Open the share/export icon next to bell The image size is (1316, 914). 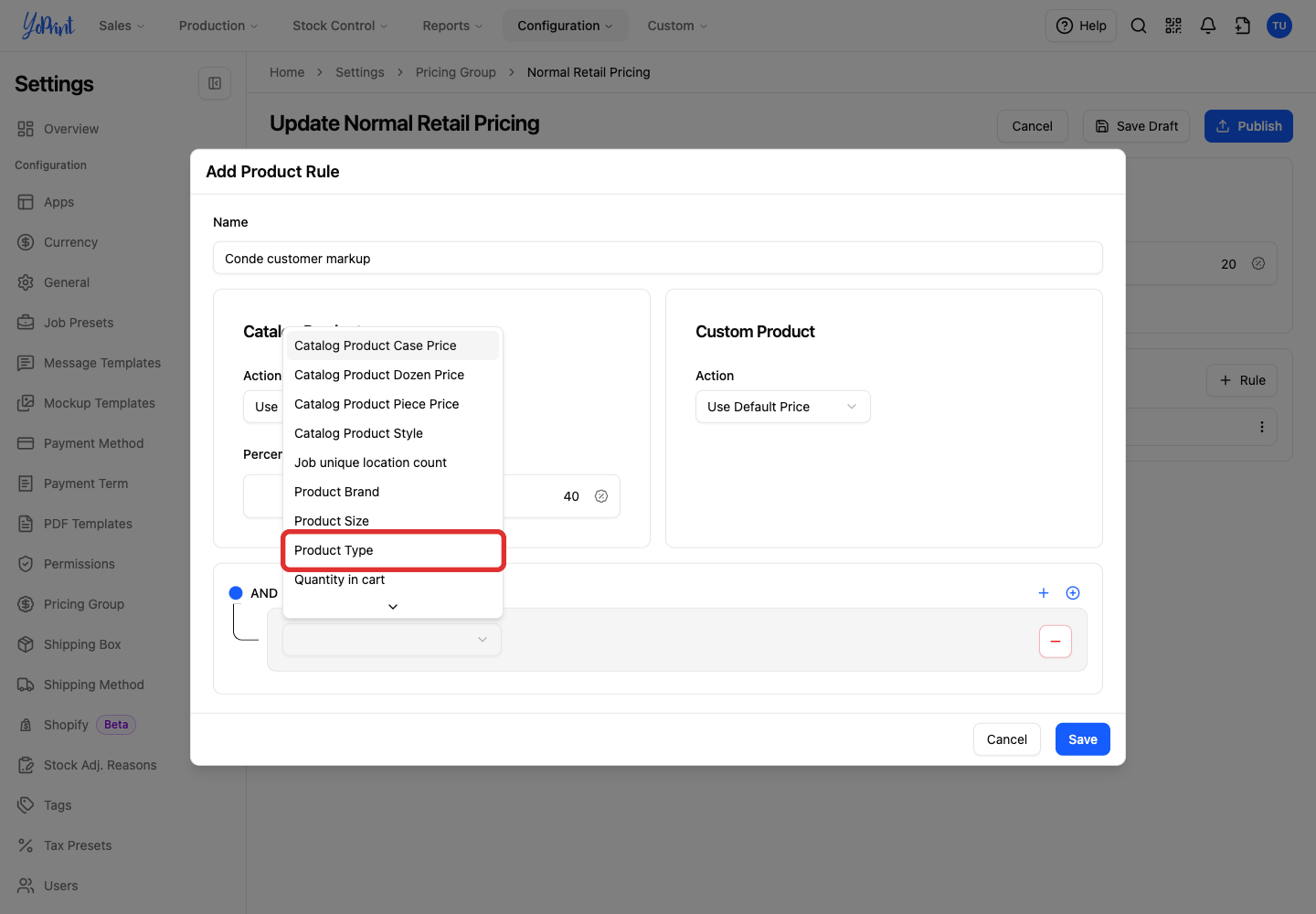coord(1243,26)
